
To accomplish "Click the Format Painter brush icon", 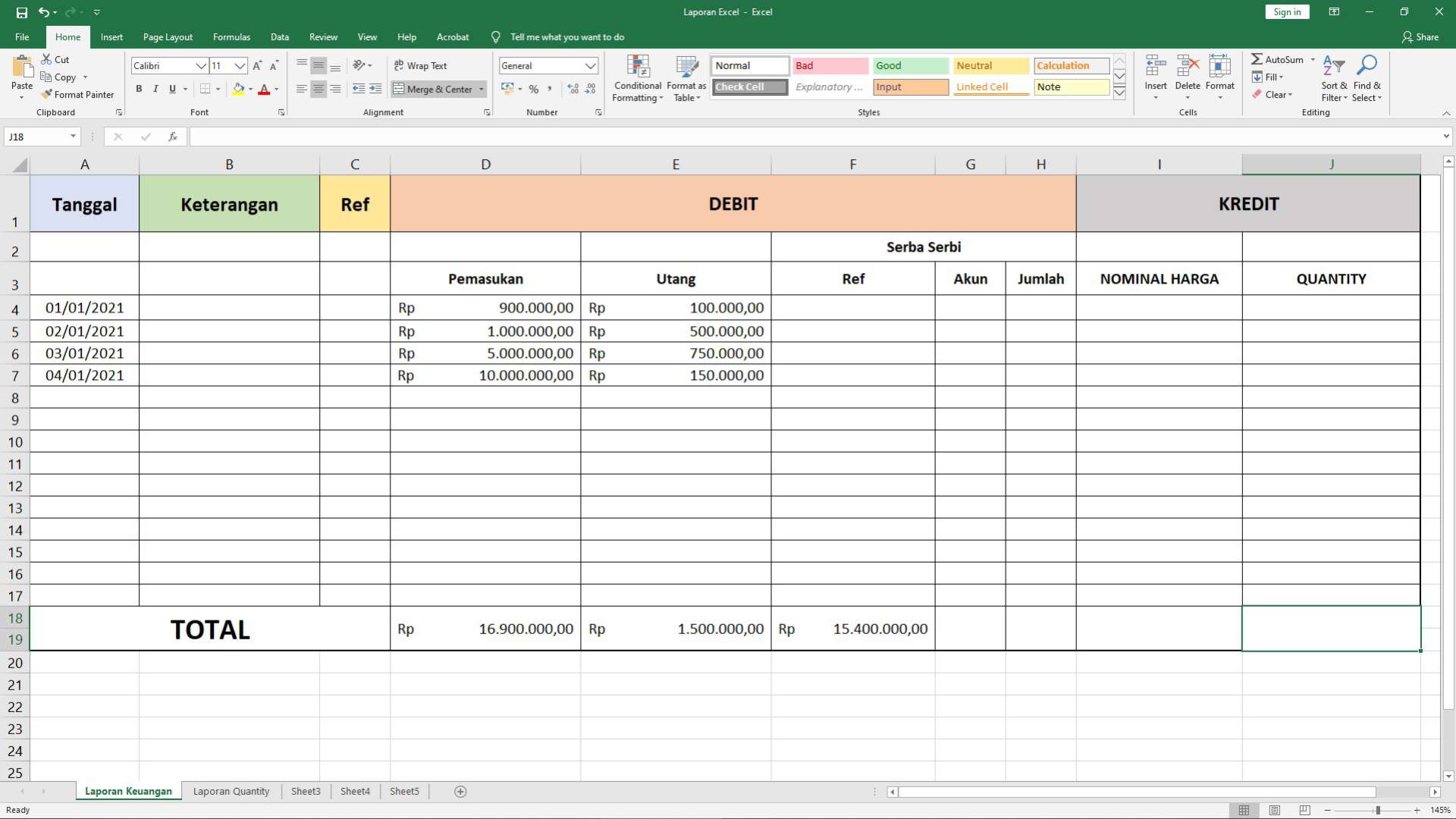I will point(47,95).
